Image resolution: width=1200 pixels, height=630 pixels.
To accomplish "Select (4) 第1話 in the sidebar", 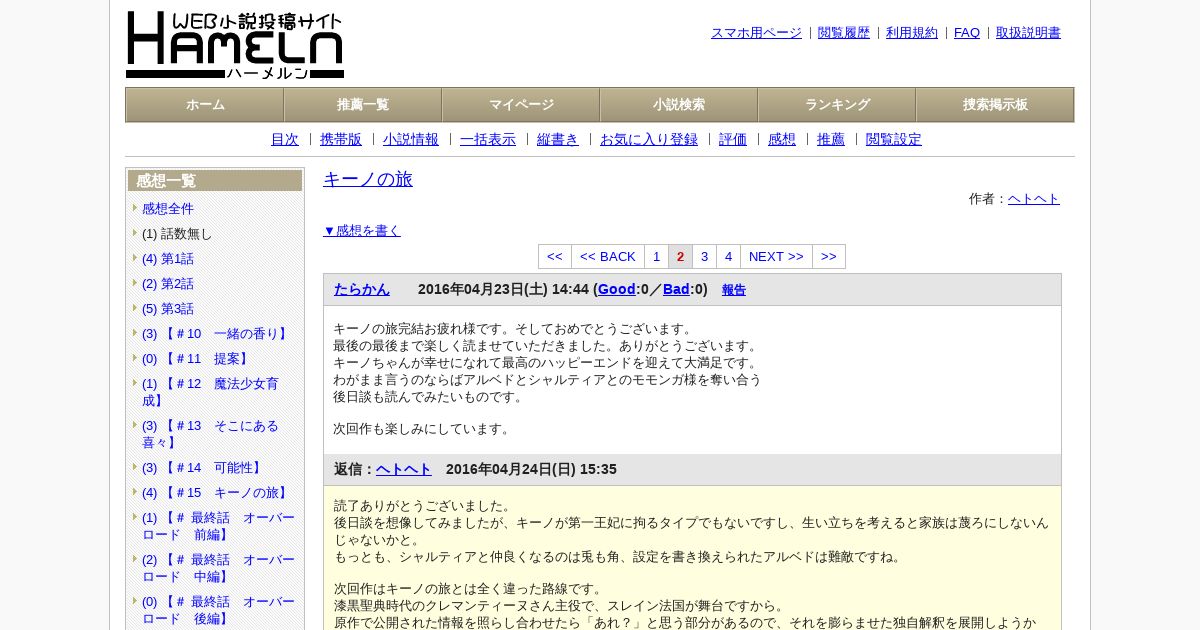I will coord(168,258).
